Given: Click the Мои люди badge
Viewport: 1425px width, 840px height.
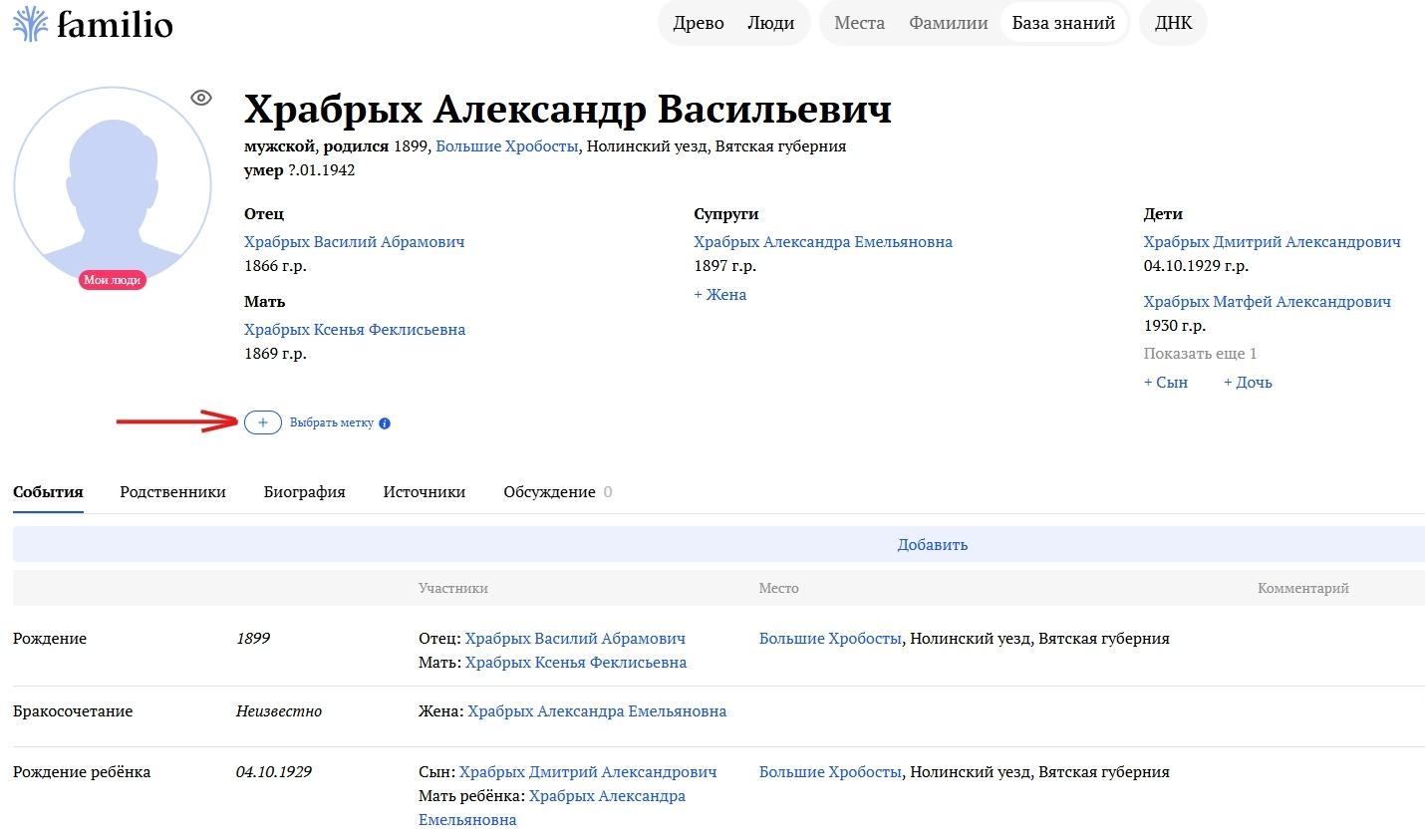Looking at the screenshot, I should point(113,280).
